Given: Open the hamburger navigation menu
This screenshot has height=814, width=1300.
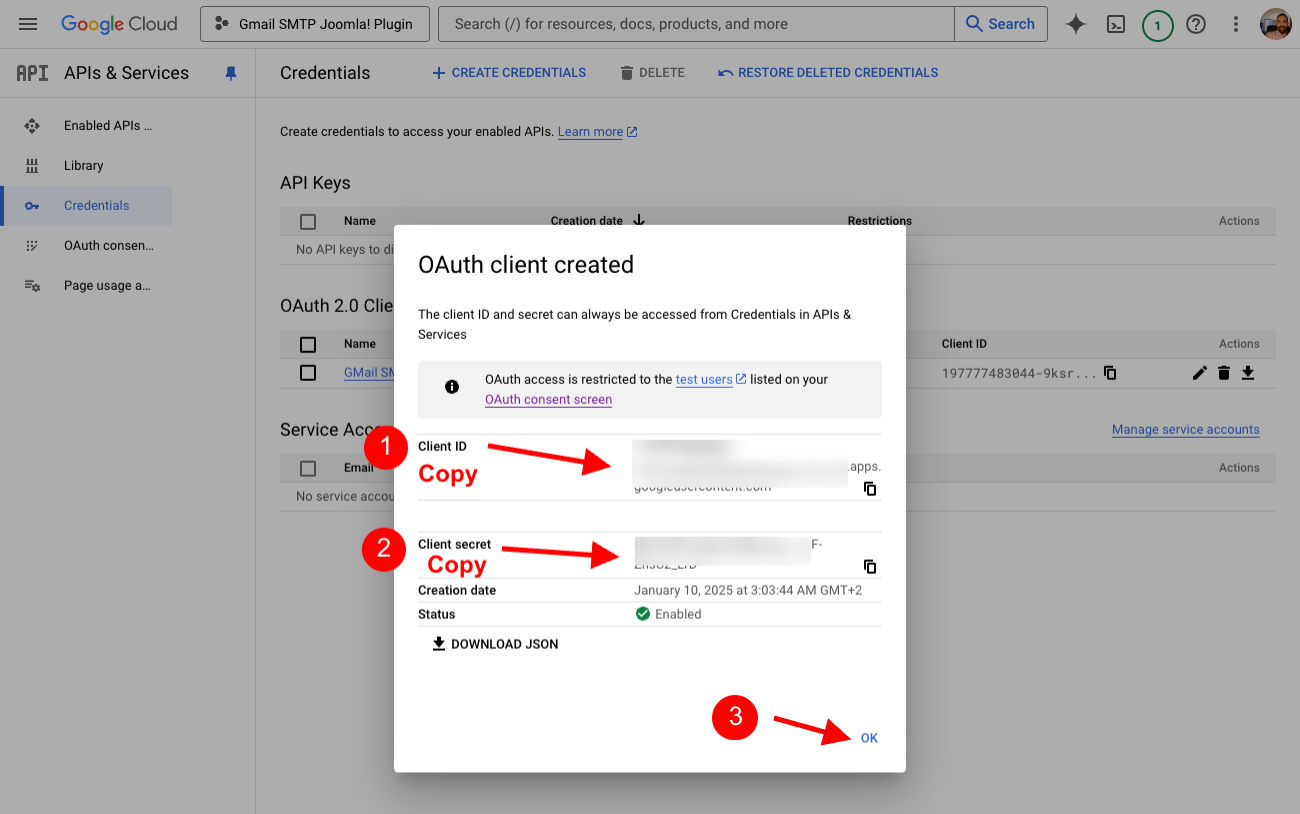Looking at the screenshot, I should point(28,24).
